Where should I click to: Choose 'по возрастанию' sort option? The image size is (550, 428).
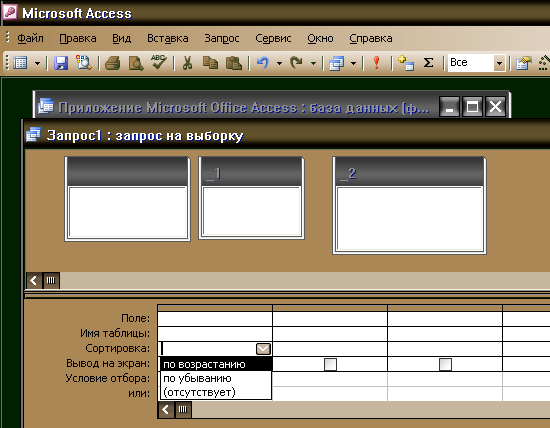(x=216, y=364)
